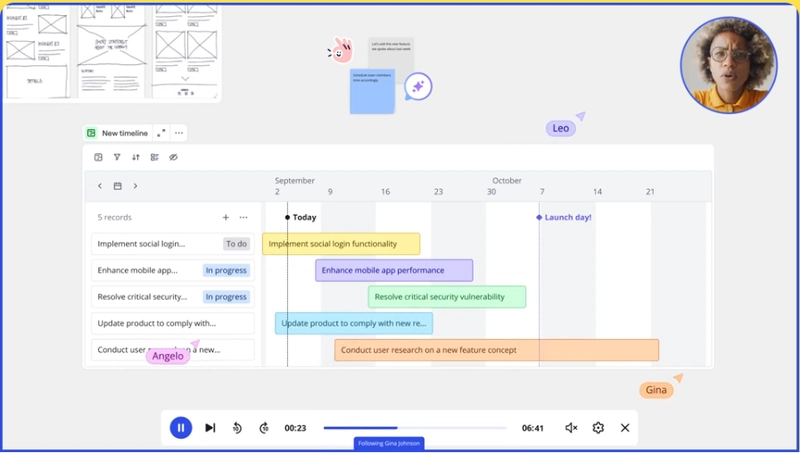Click date 23 on timeline header
The width and height of the screenshot is (800, 453).
(438, 192)
